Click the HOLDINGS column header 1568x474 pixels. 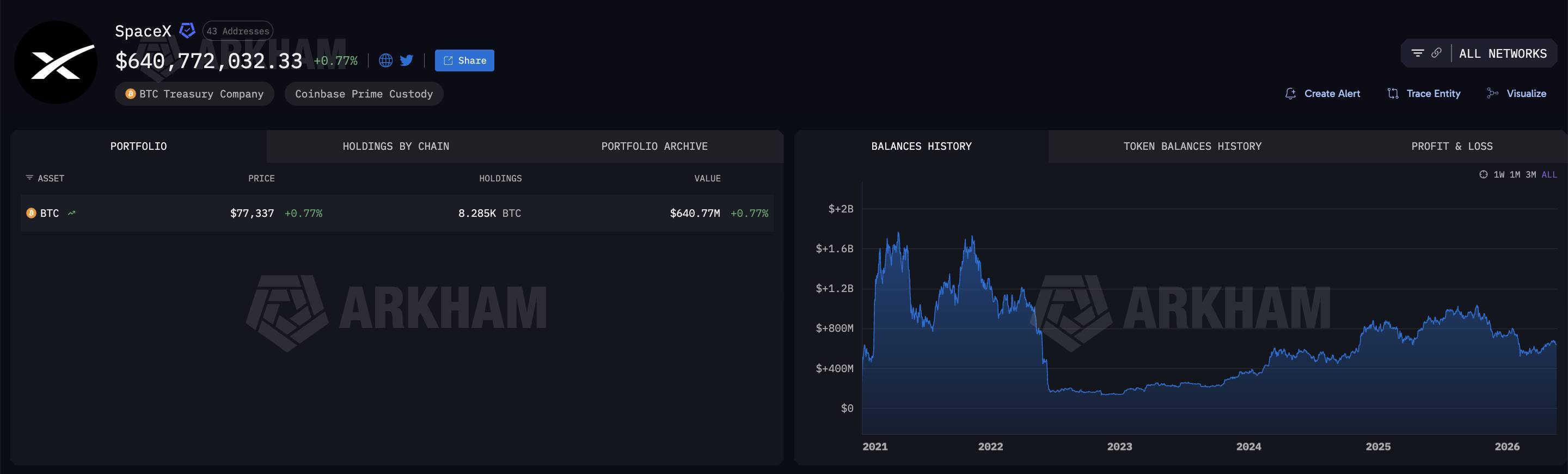point(500,179)
